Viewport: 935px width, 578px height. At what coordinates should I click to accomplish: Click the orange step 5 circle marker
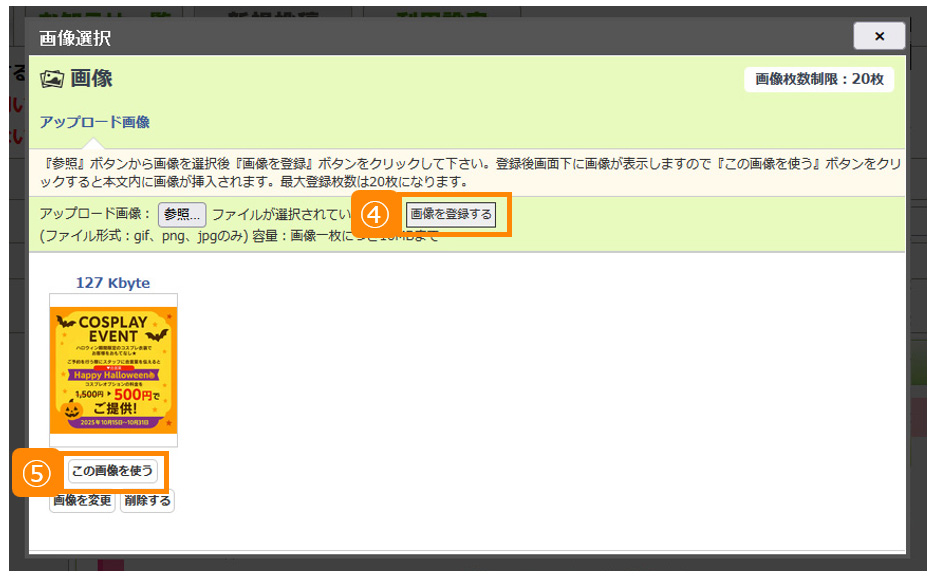coord(36,473)
